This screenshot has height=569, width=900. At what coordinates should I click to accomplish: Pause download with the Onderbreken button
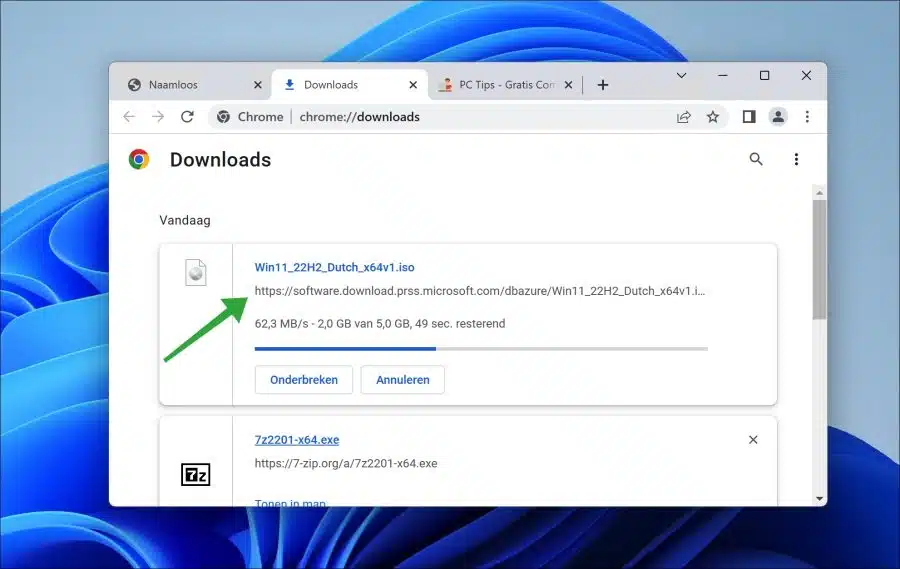(304, 380)
